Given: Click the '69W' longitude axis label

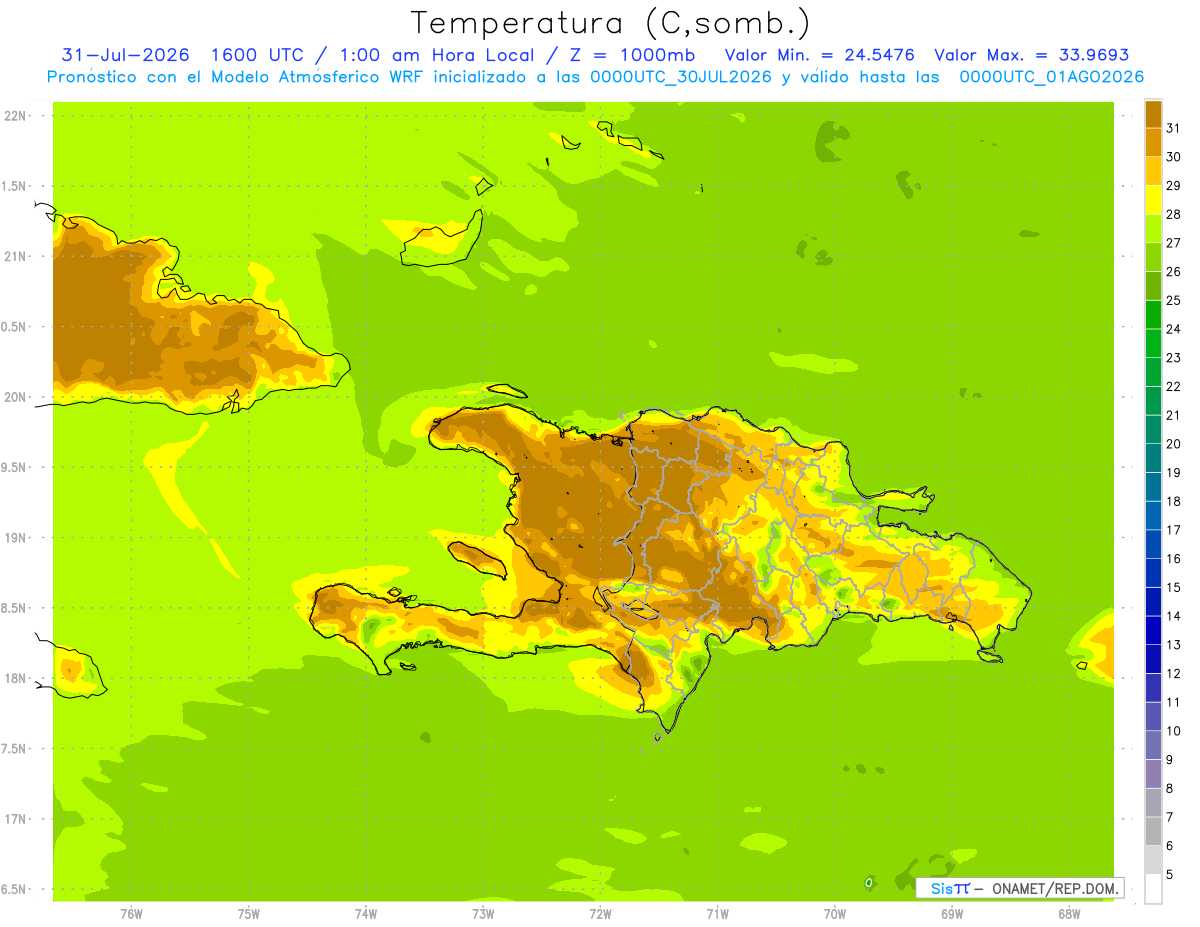Looking at the screenshot, I should point(952,914).
